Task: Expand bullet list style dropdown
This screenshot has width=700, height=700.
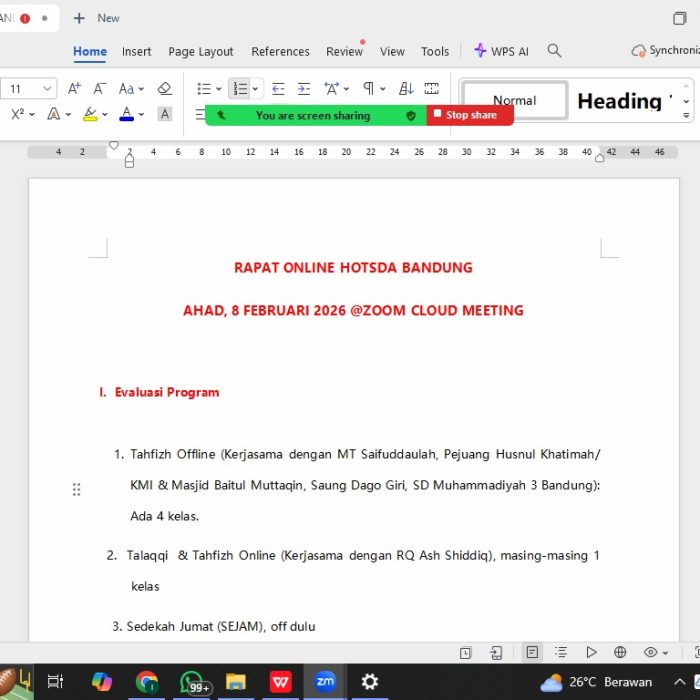Action: tap(219, 89)
